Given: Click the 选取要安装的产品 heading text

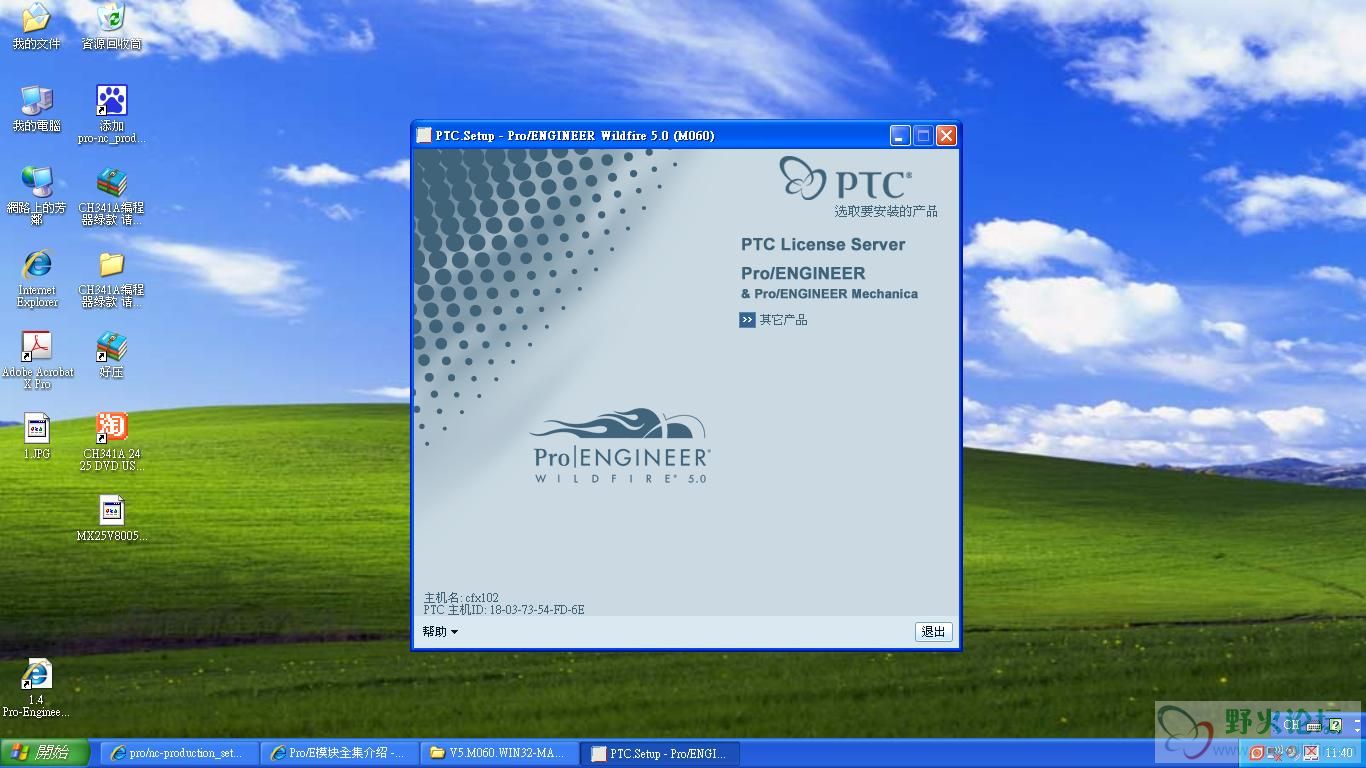Looking at the screenshot, I should (886, 211).
